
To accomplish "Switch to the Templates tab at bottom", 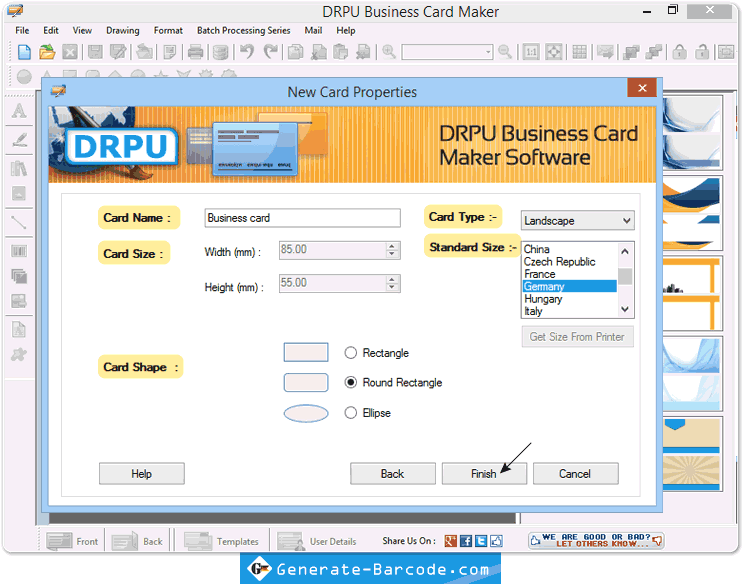I will [x=222, y=541].
